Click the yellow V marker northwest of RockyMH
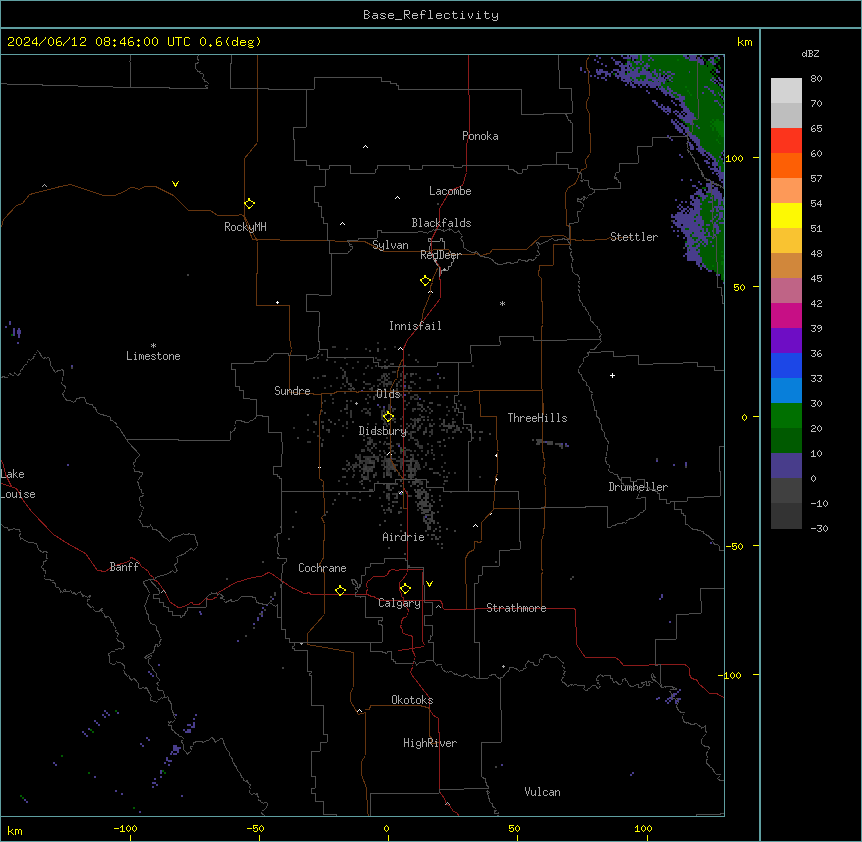The height and width of the screenshot is (842, 862). [x=175, y=184]
